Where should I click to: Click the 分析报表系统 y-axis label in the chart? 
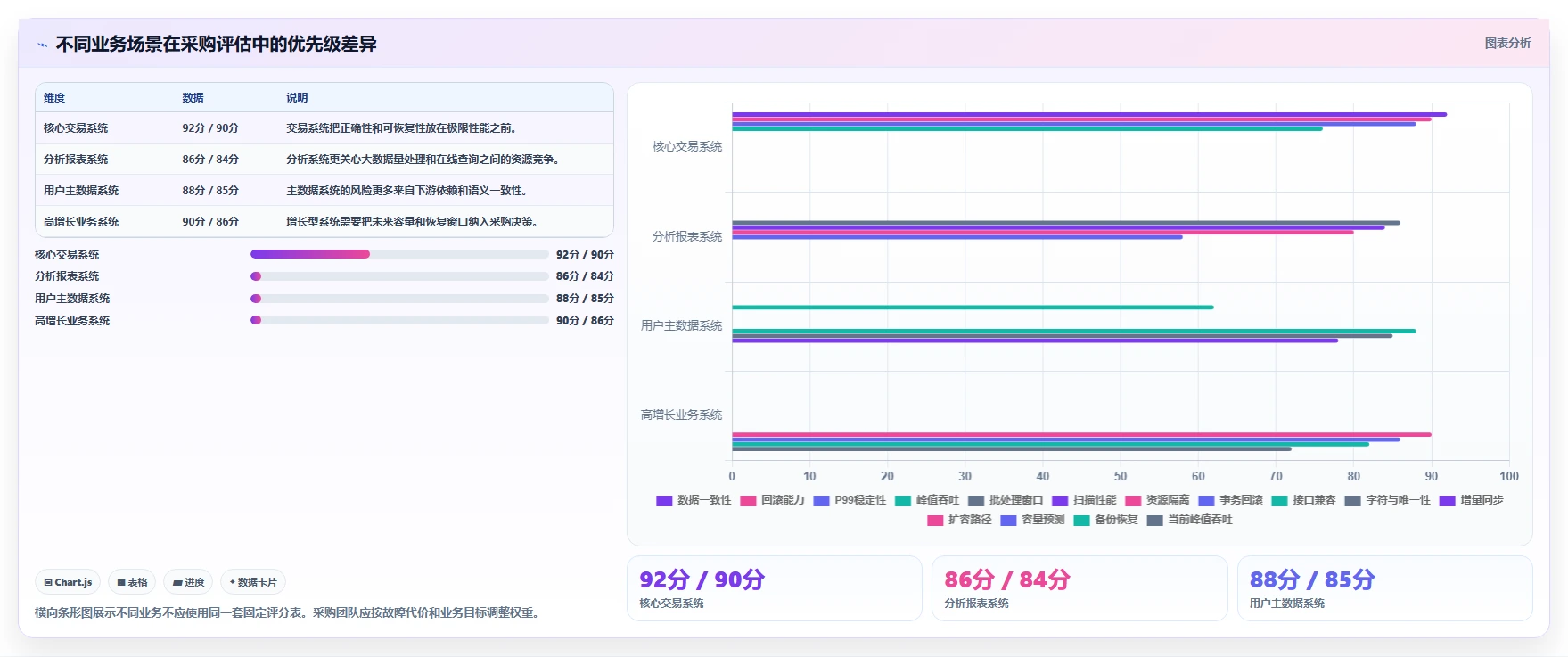tap(687, 237)
